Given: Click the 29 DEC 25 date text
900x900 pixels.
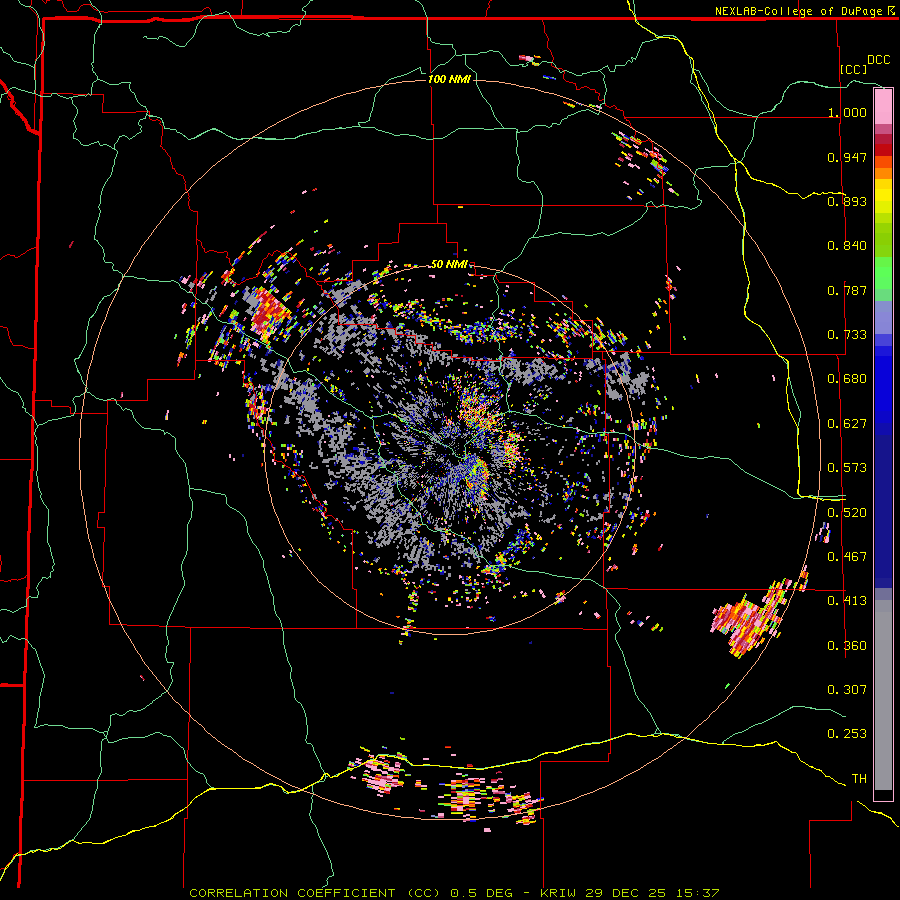Looking at the screenshot, I should (626, 893).
